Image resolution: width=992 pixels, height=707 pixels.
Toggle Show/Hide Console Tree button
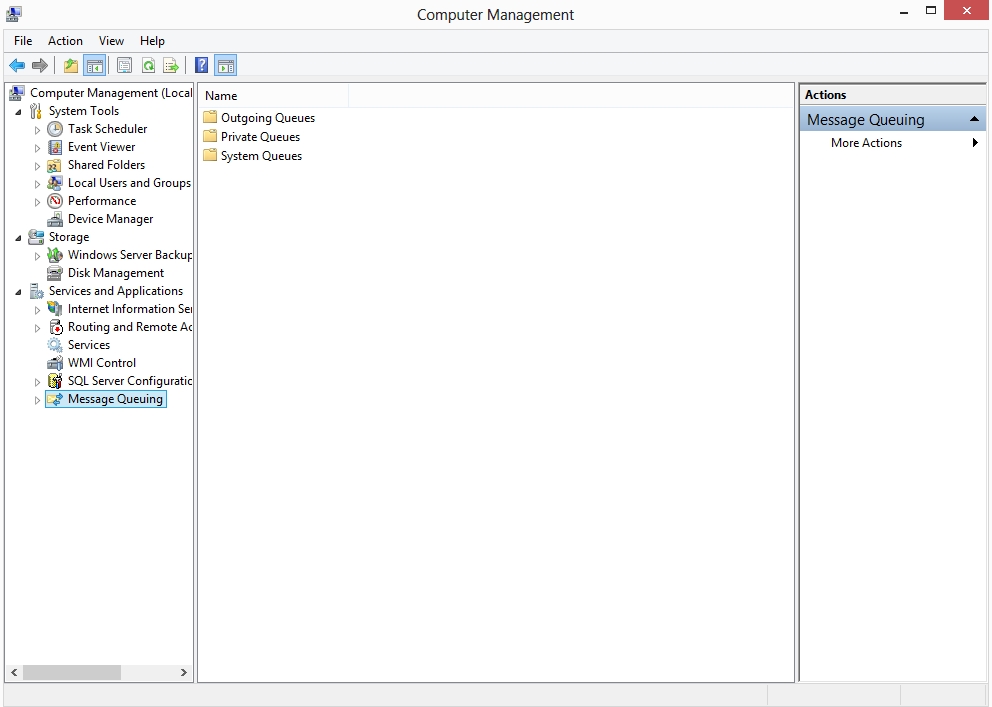95,65
